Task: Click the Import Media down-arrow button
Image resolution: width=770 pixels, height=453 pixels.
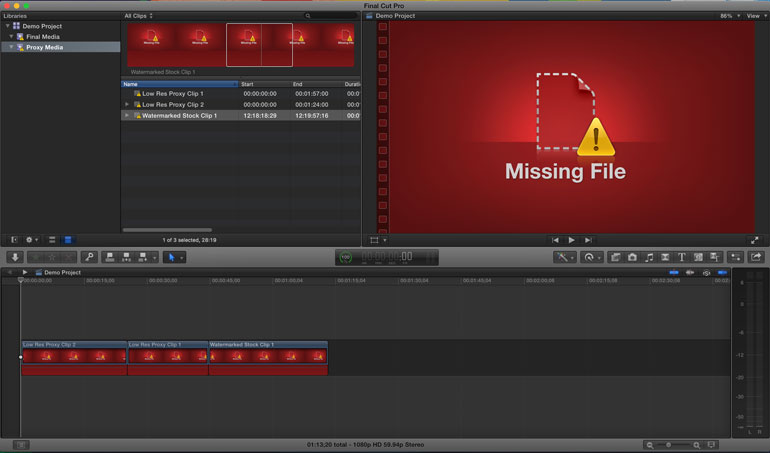Action: (15, 257)
